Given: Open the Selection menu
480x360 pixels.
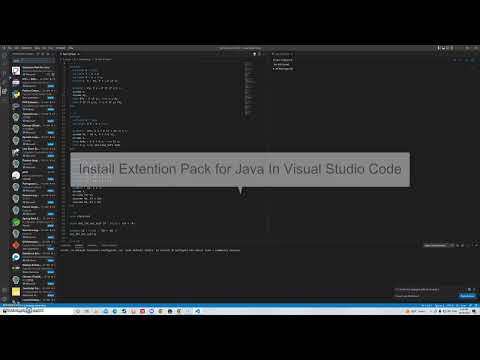Looking at the screenshot, I should tap(27, 48).
